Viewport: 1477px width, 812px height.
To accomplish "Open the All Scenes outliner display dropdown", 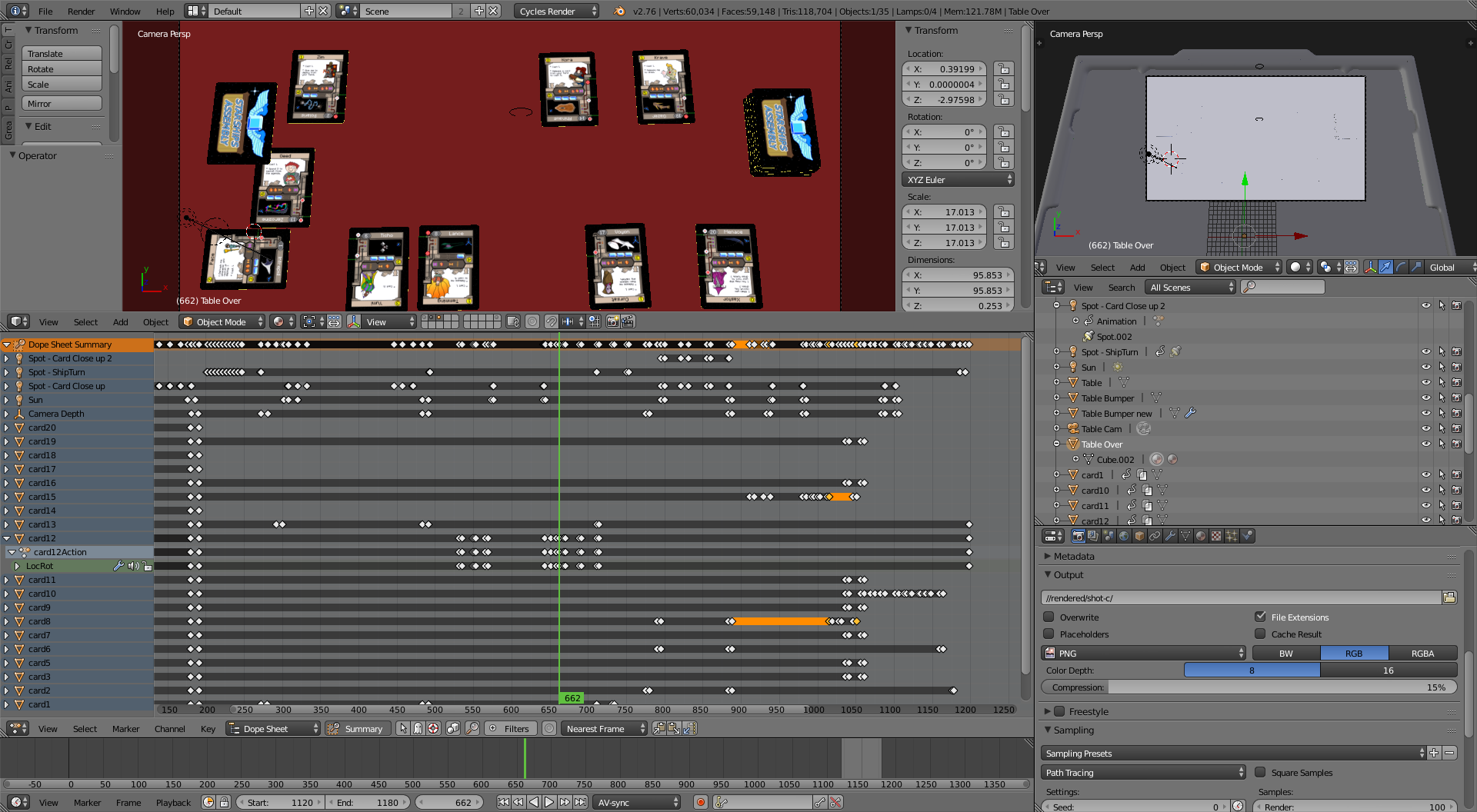I will coord(1190,287).
